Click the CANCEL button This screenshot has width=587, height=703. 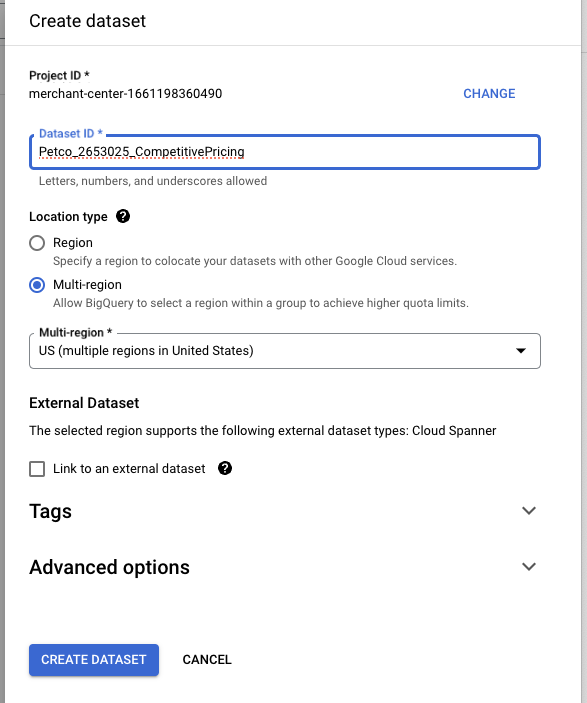[207, 660]
